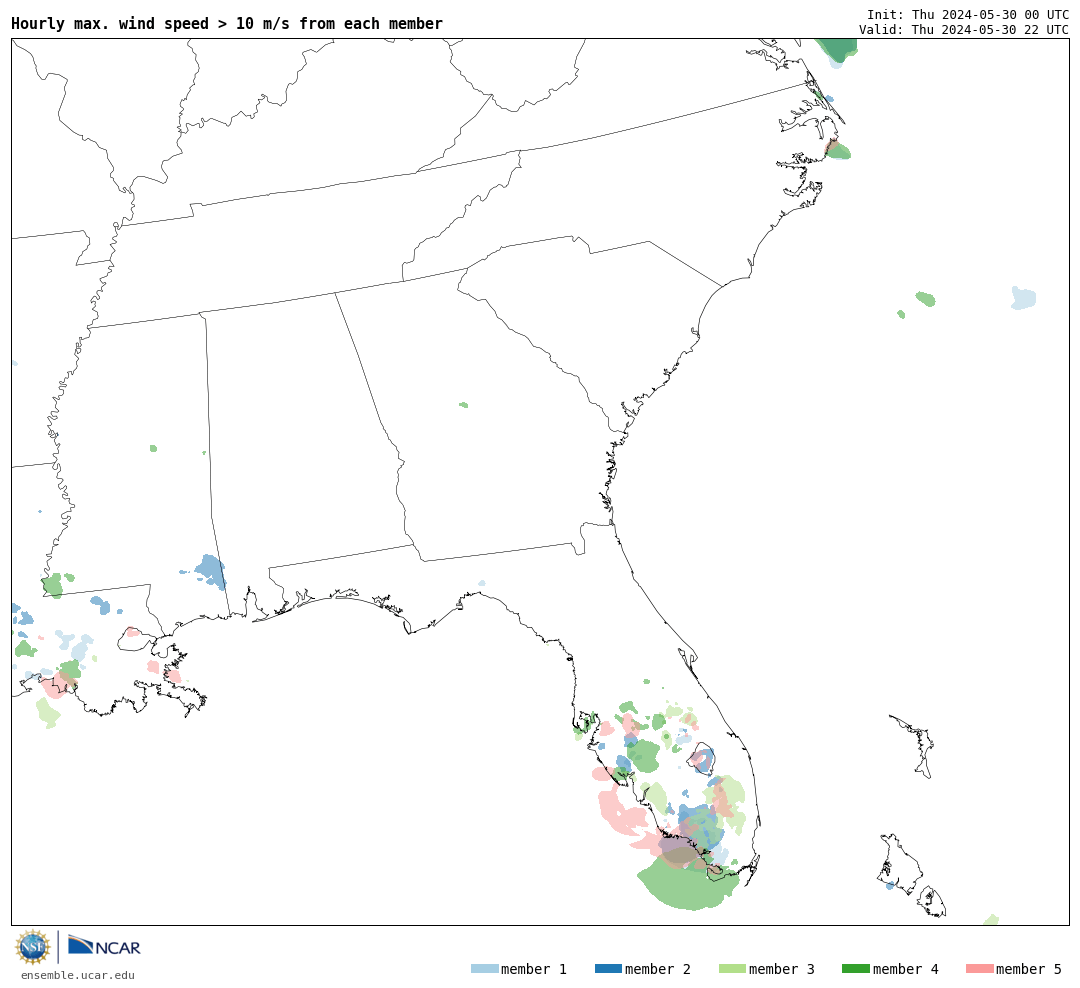Select the 'member 1' legend label
The width and height of the screenshot is (1080, 988).
(534, 969)
